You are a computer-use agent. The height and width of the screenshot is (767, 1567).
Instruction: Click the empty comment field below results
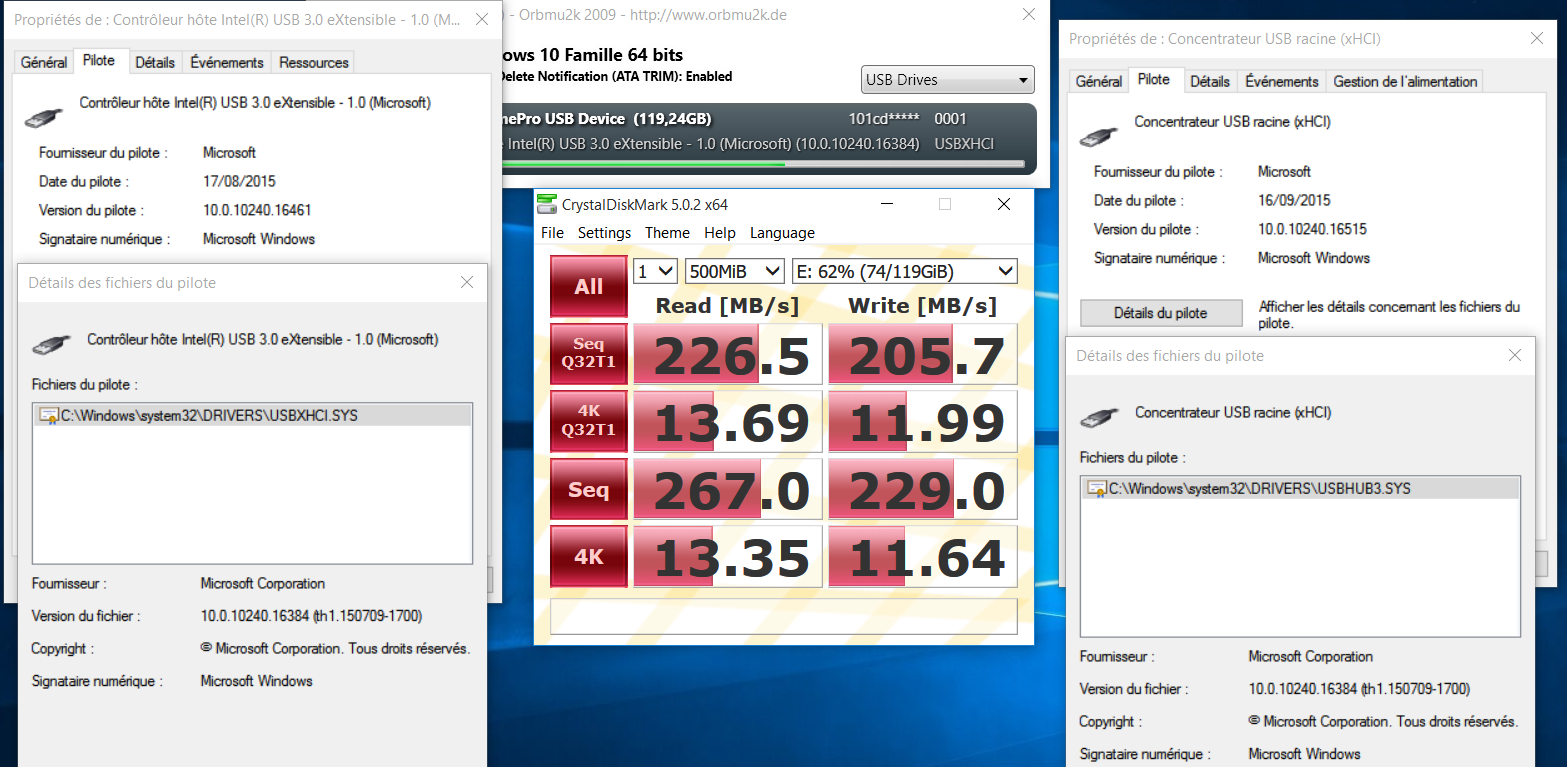[x=784, y=616]
